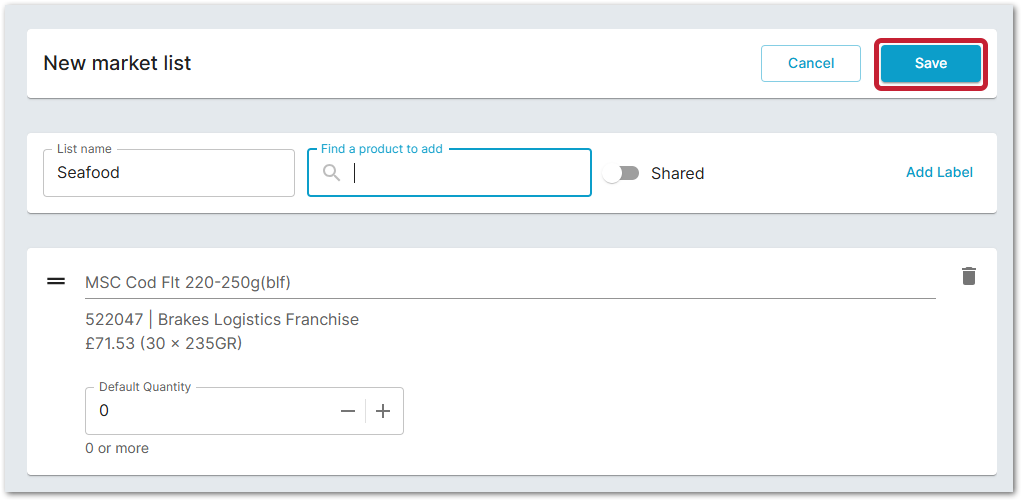1022x501 pixels.
Task: Cancel the new market list
Action: pyautogui.click(x=810, y=63)
